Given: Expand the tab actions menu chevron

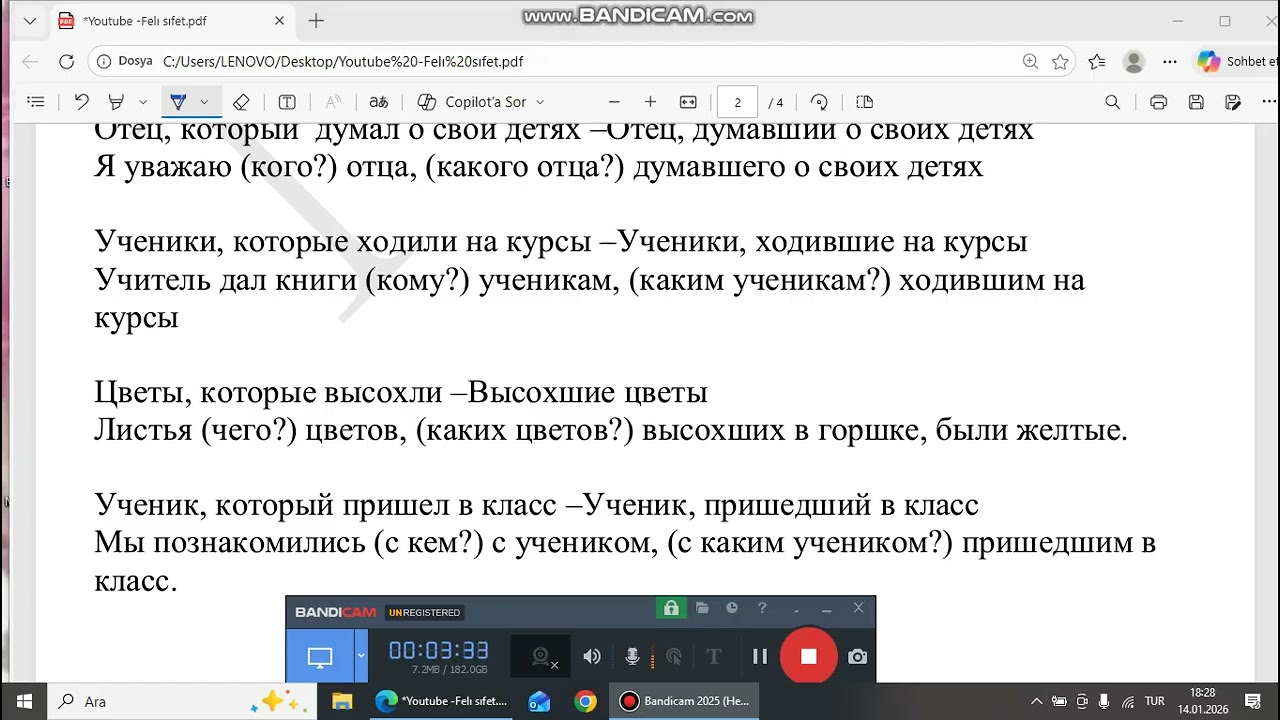Looking at the screenshot, I should tap(29, 21).
